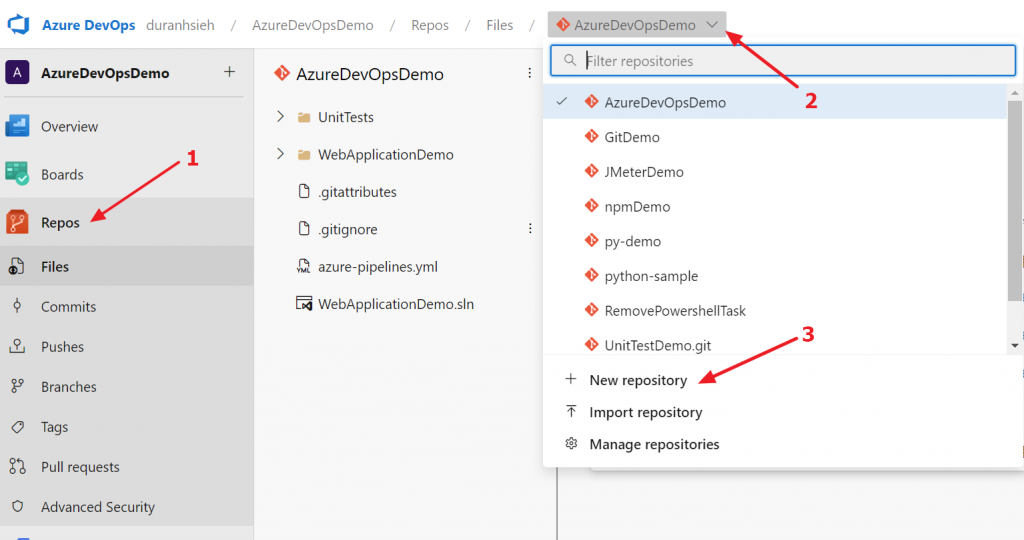This screenshot has width=1024, height=540.
Task: Open AzureDevOpsDemo project breadcrumb
Action: (x=313, y=25)
